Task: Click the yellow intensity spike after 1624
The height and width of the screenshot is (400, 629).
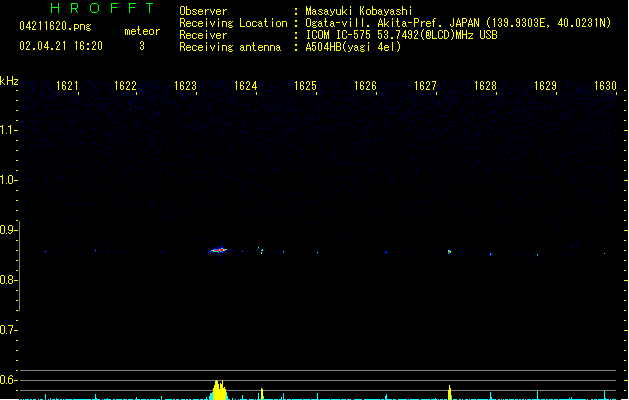Action: [x=262, y=394]
